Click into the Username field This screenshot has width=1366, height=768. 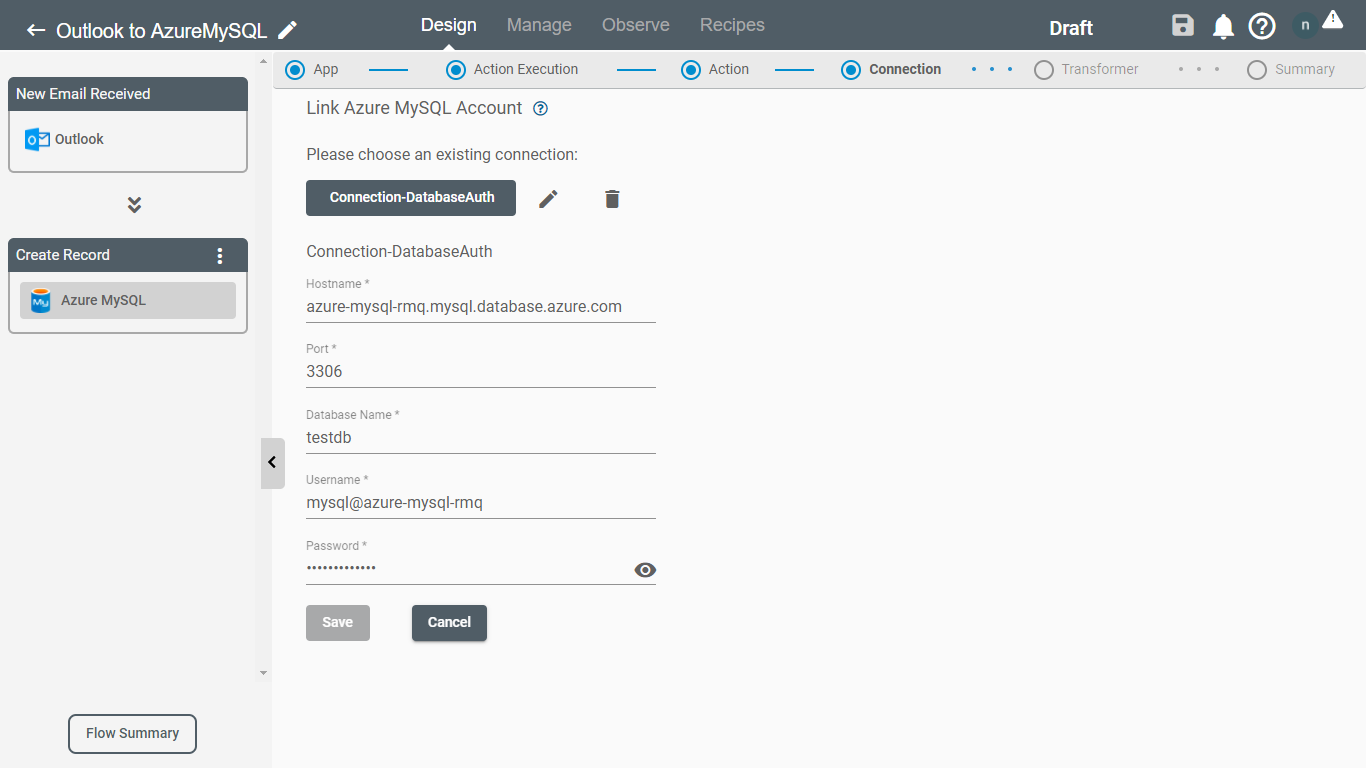[x=481, y=503]
